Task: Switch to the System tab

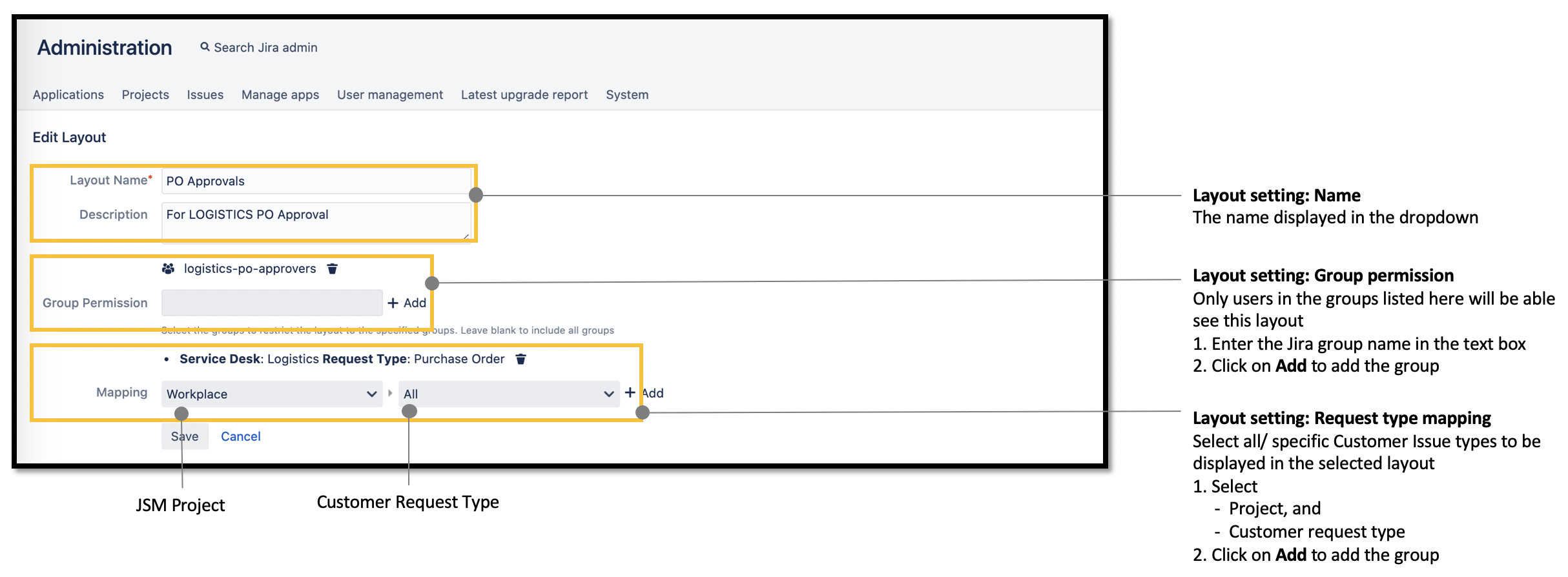Action: coord(627,95)
